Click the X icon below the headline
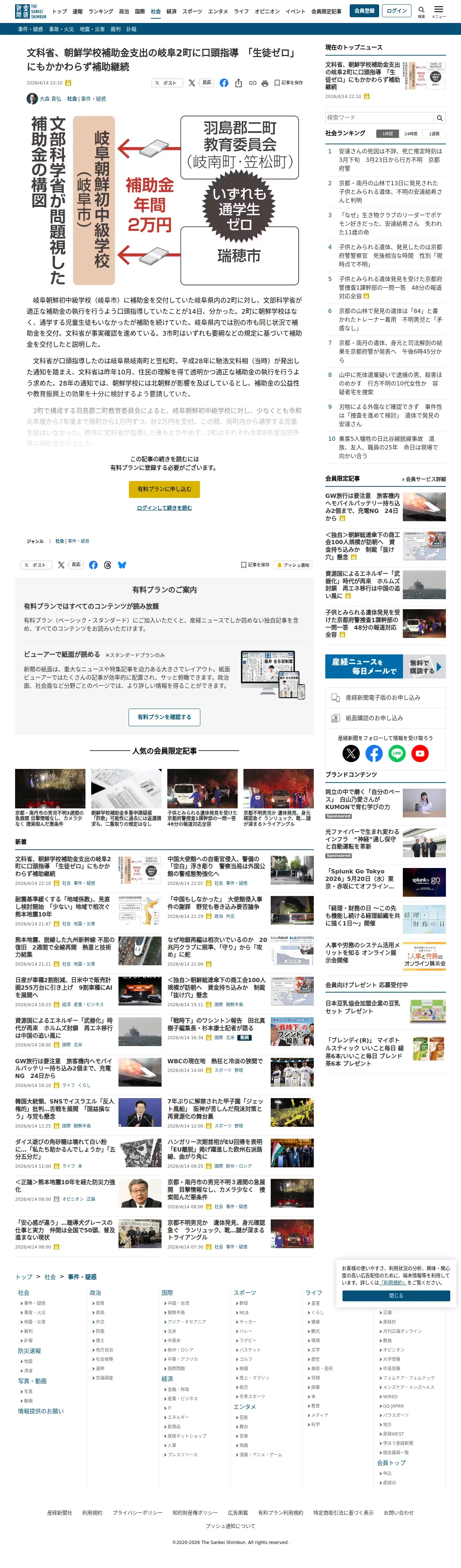The width and height of the screenshot is (461, 1568). click(192, 83)
